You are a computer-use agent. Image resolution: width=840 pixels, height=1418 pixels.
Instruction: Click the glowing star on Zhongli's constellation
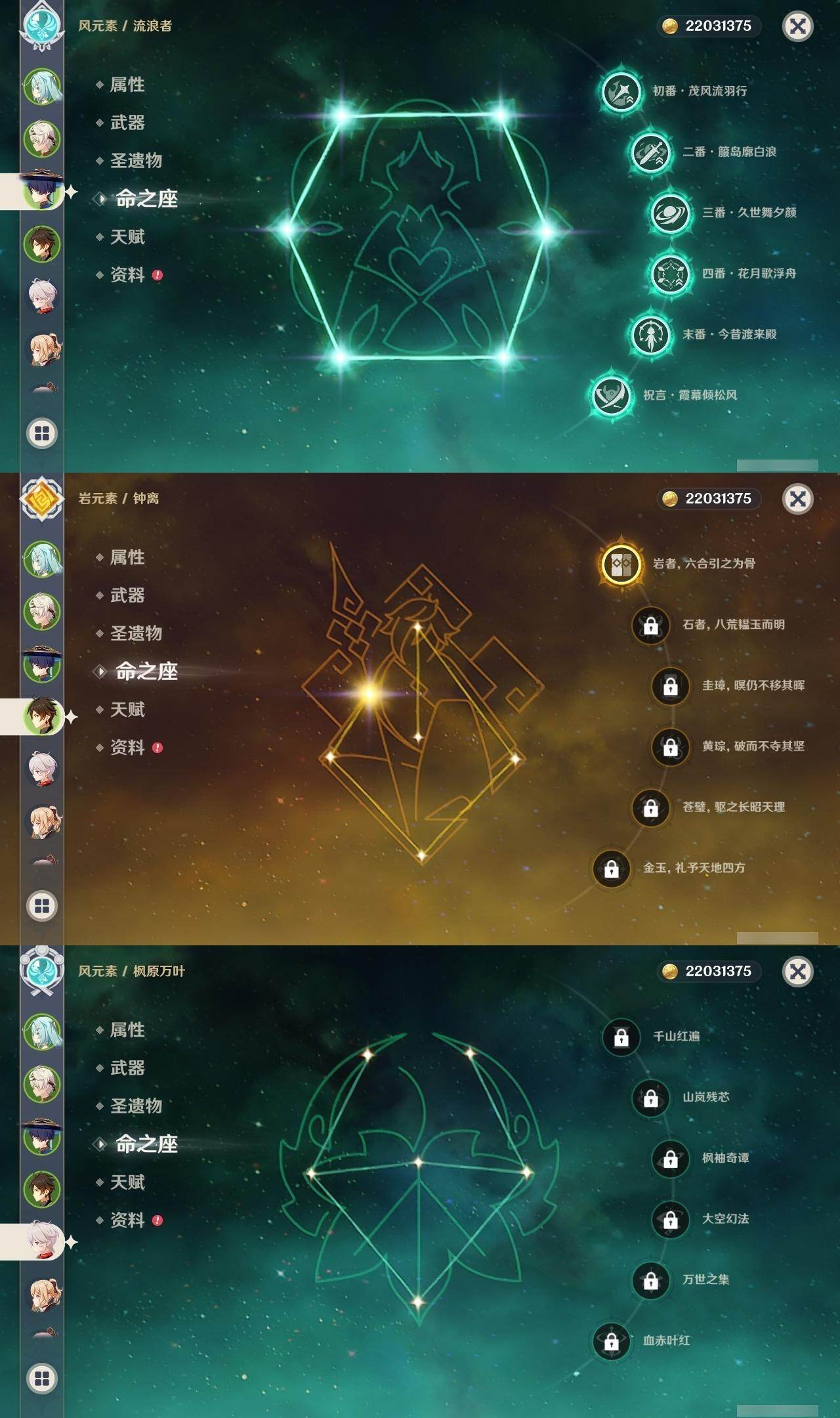[x=369, y=693]
